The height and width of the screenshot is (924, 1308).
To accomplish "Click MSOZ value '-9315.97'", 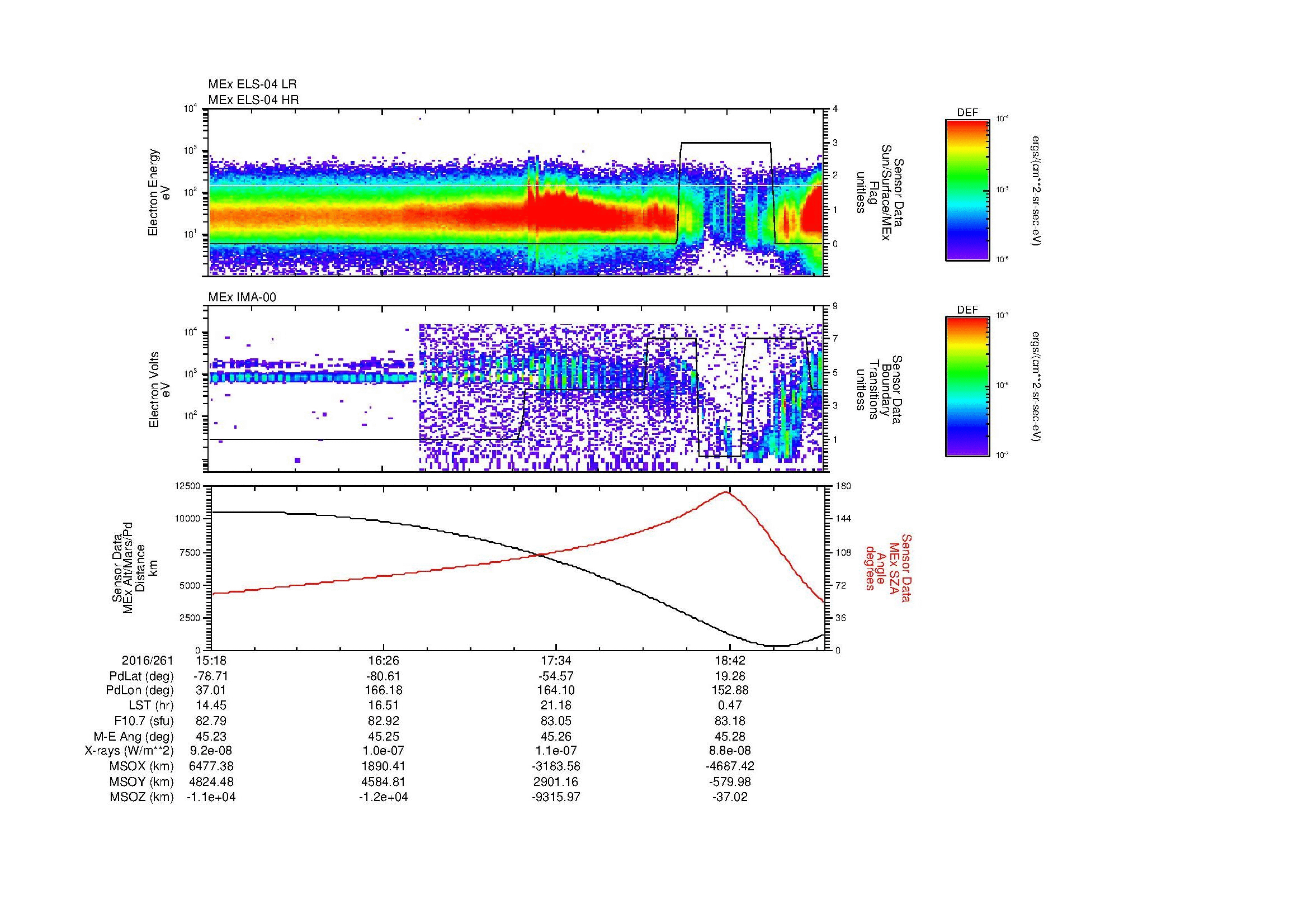I will (x=556, y=797).
